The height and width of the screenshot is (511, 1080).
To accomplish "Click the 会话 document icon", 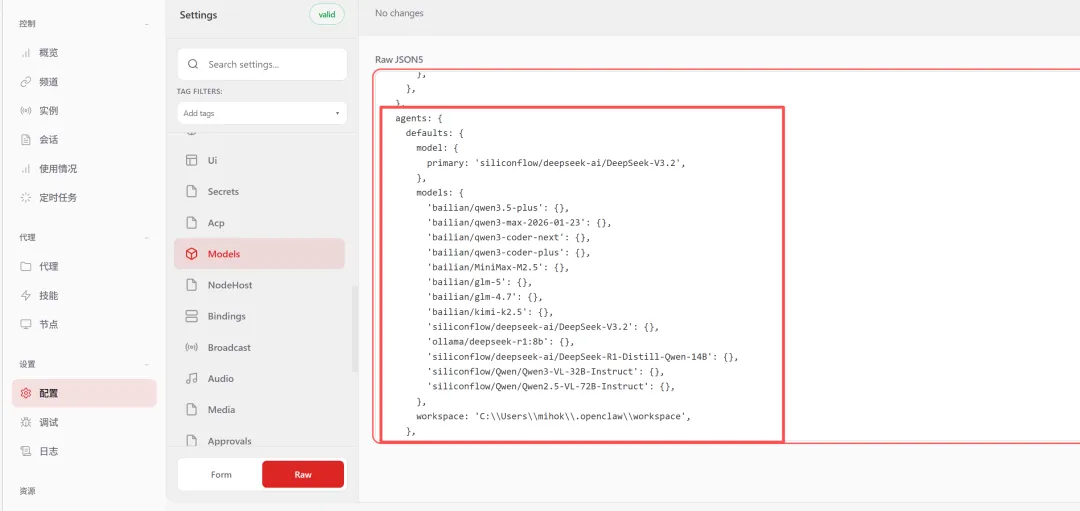I will pos(25,140).
